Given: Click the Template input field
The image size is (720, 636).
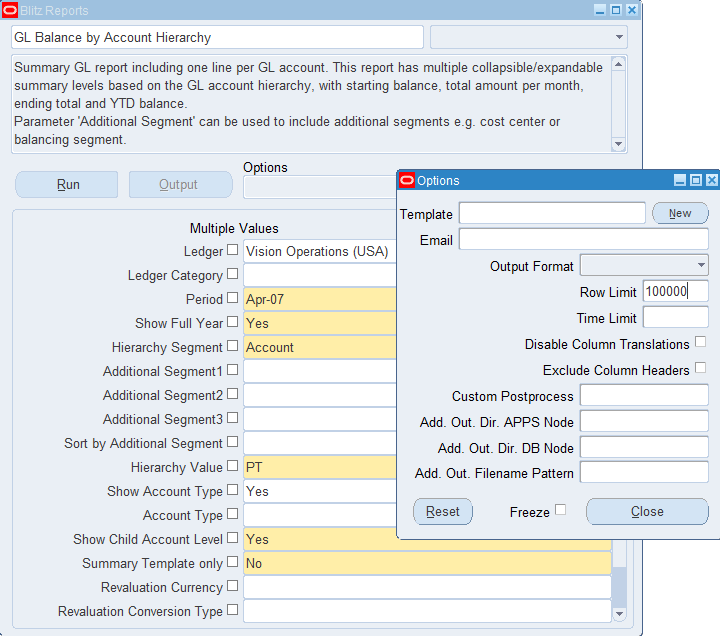Looking at the screenshot, I should coord(552,213).
